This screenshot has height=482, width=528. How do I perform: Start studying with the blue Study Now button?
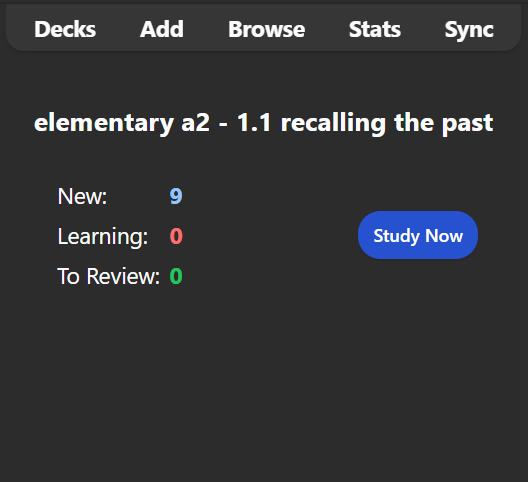click(418, 235)
